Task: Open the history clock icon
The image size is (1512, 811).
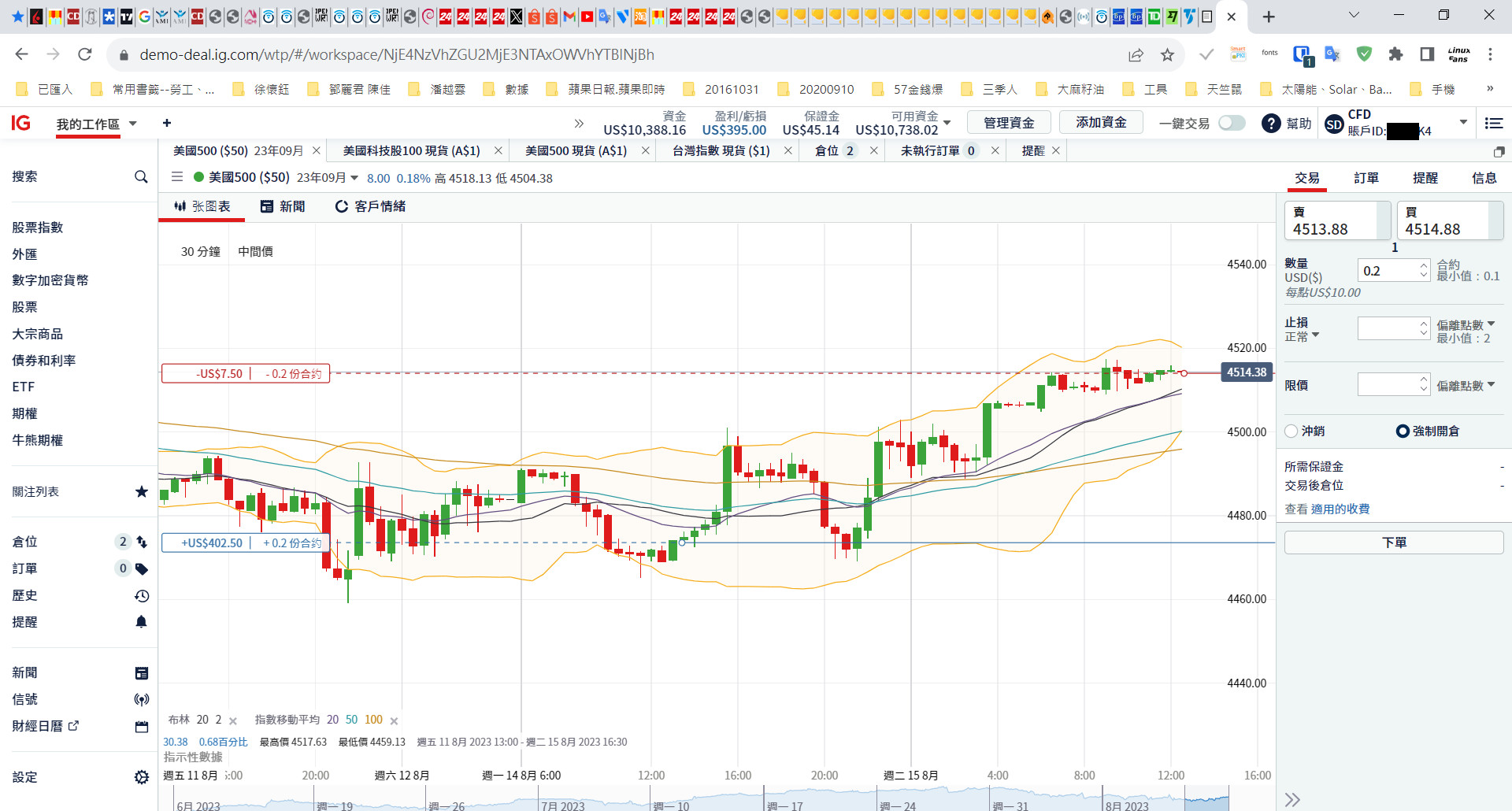Action: coord(142,596)
